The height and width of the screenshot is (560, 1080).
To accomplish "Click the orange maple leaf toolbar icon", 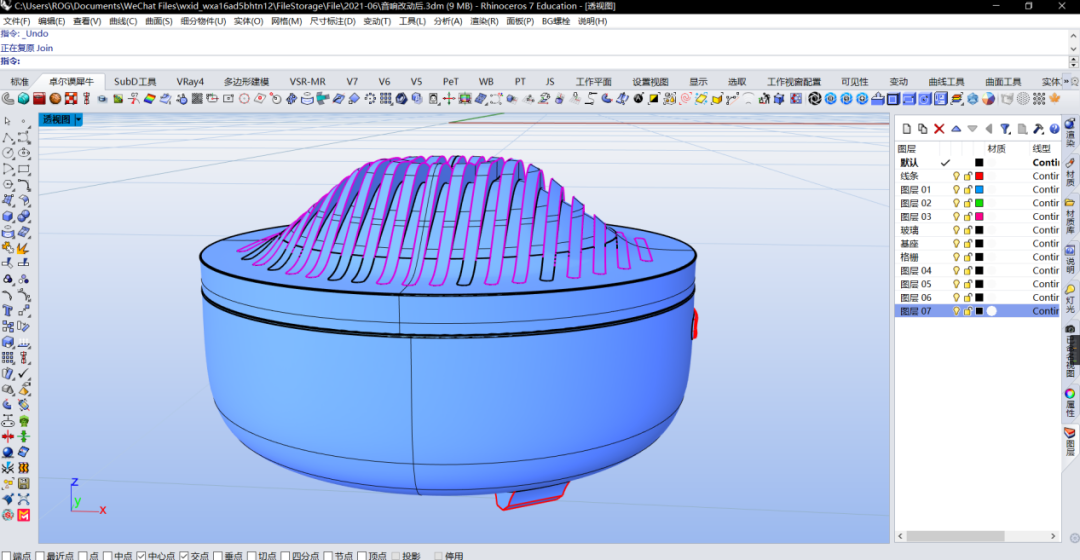I will click(1055, 98).
